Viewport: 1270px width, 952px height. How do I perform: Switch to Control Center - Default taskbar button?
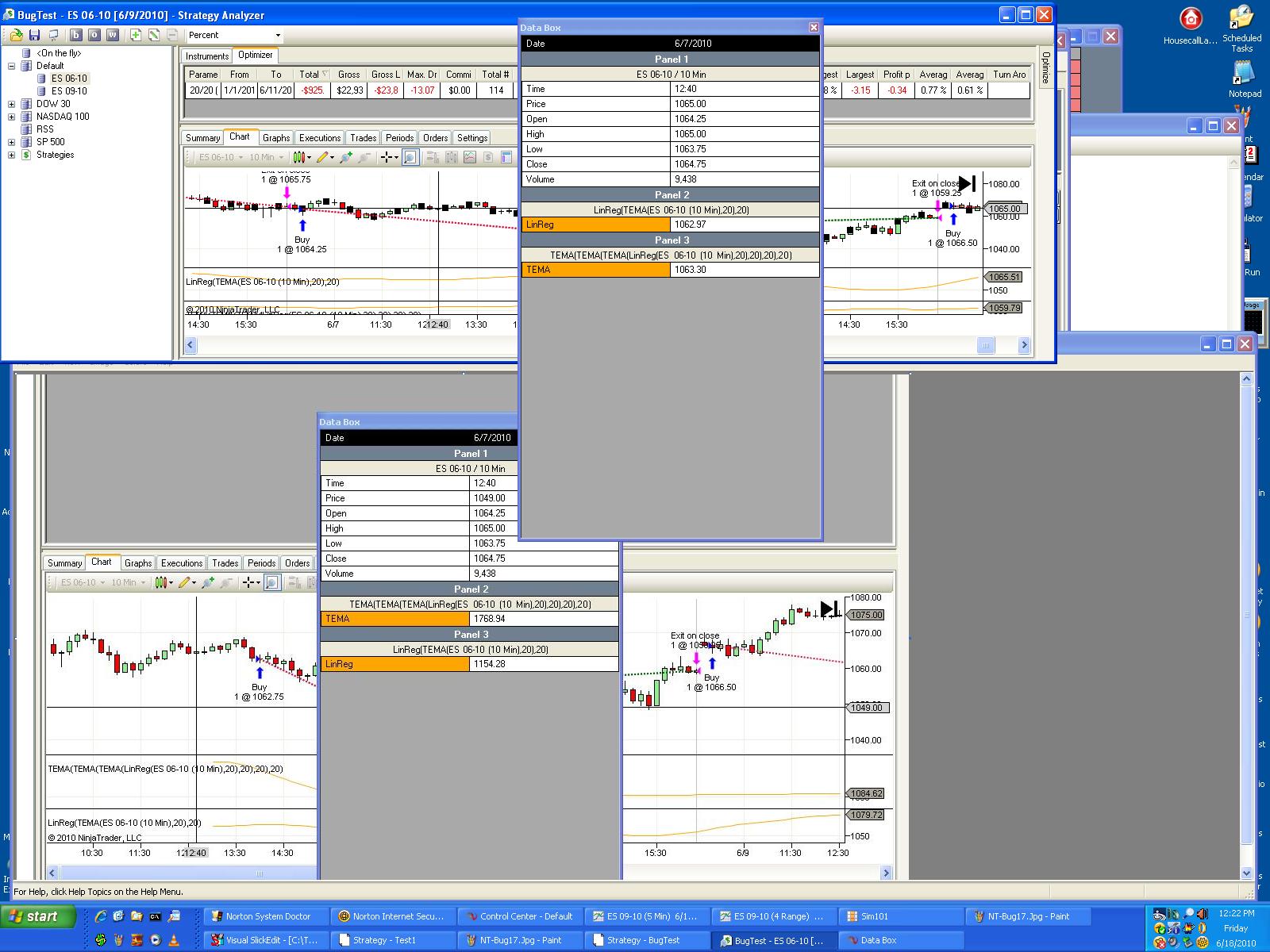coord(521,916)
